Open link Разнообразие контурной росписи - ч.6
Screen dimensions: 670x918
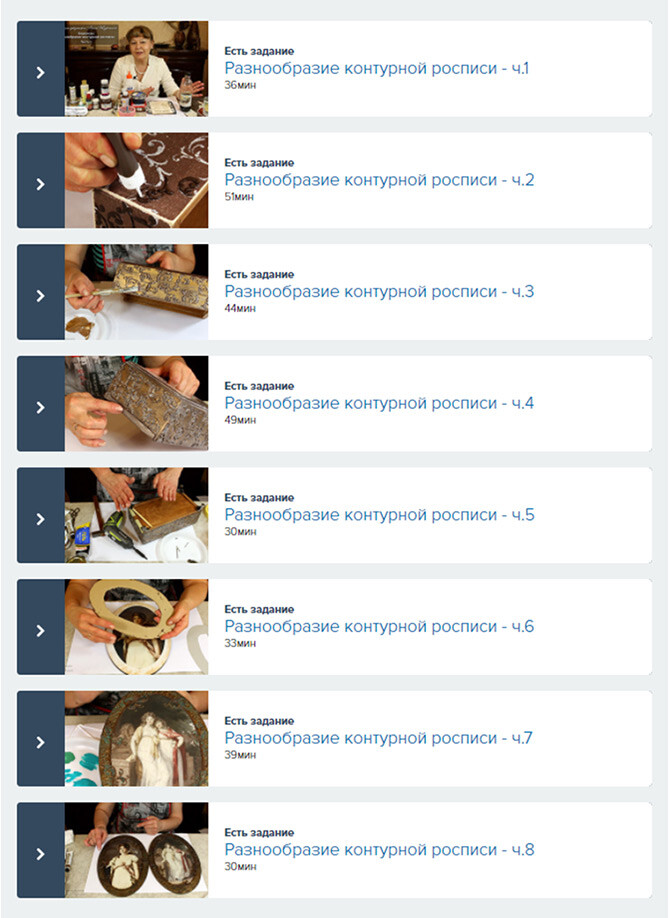pos(379,626)
